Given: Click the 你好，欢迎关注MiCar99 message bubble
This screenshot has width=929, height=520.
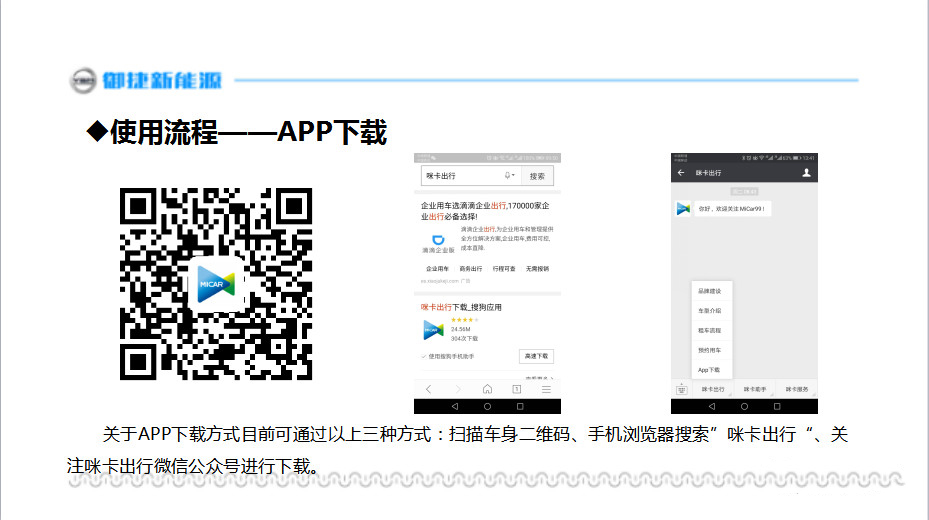Looking at the screenshot, I should pyautogui.click(x=732, y=208).
